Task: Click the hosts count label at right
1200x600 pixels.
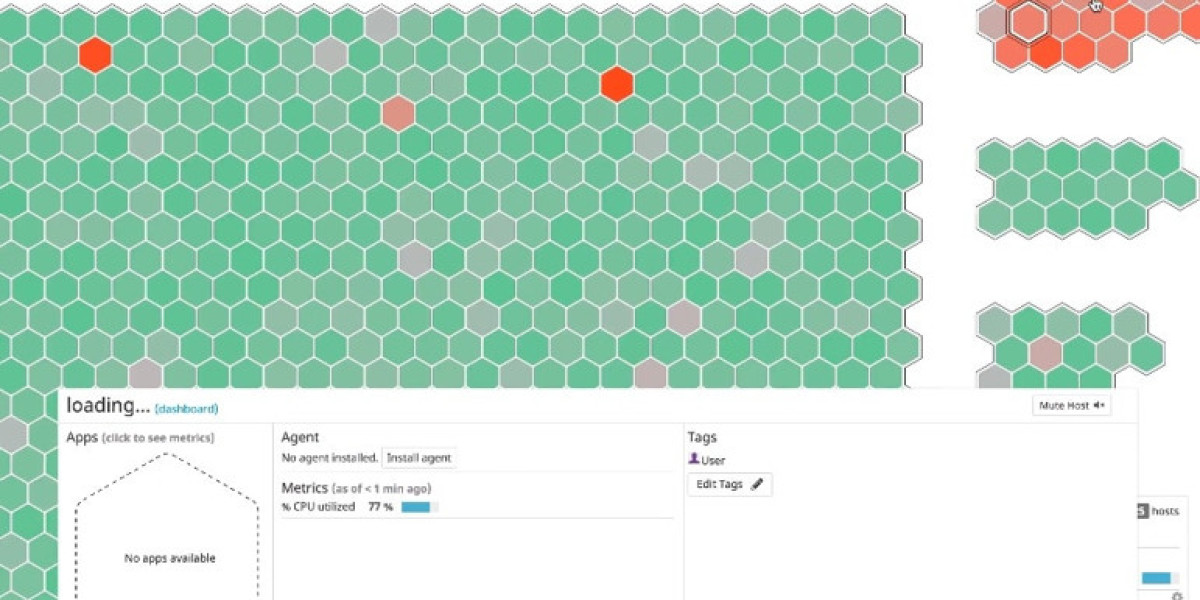Action: pyautogui.click(x=1164, y=511)
